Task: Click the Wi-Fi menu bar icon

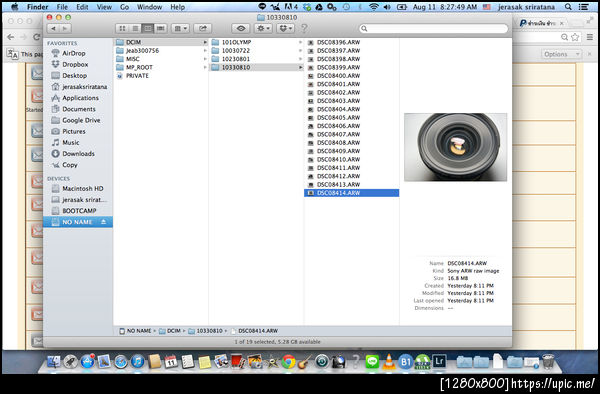Action: click(374, 7)
